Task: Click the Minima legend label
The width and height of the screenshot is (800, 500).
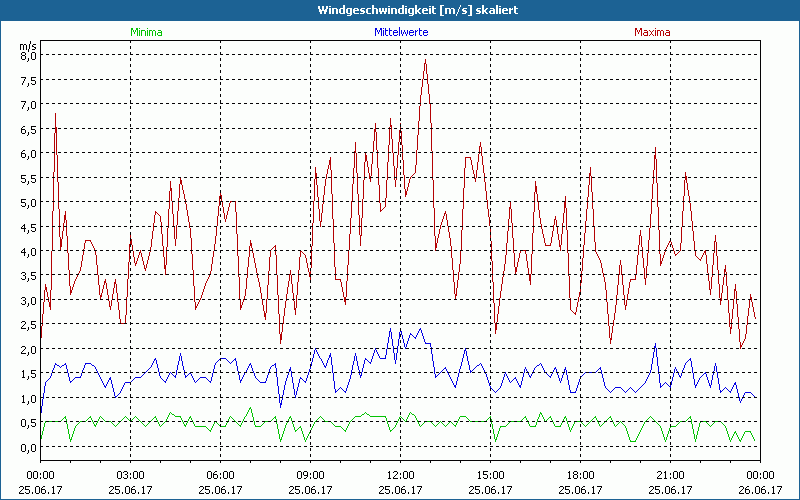Action: (146, 32)
